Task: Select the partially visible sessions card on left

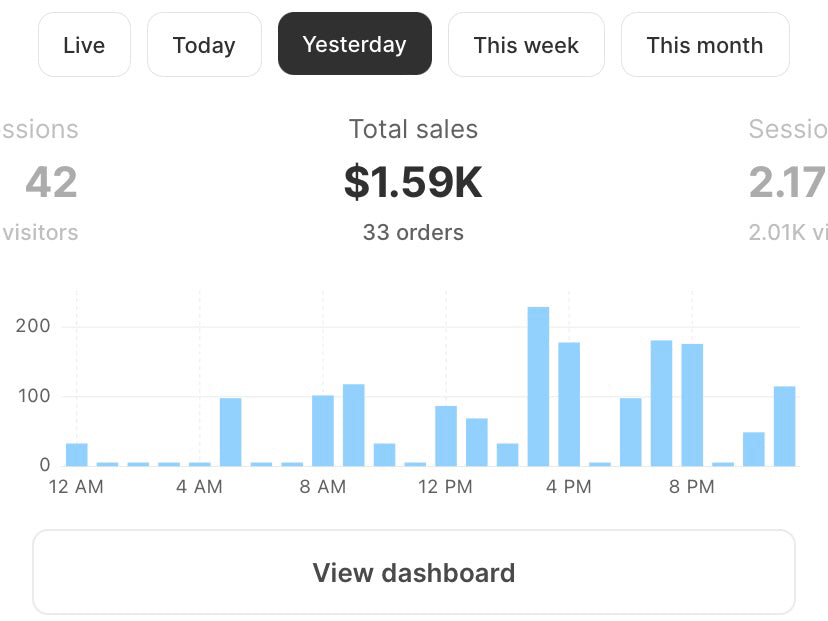Action: coord(40,183)
